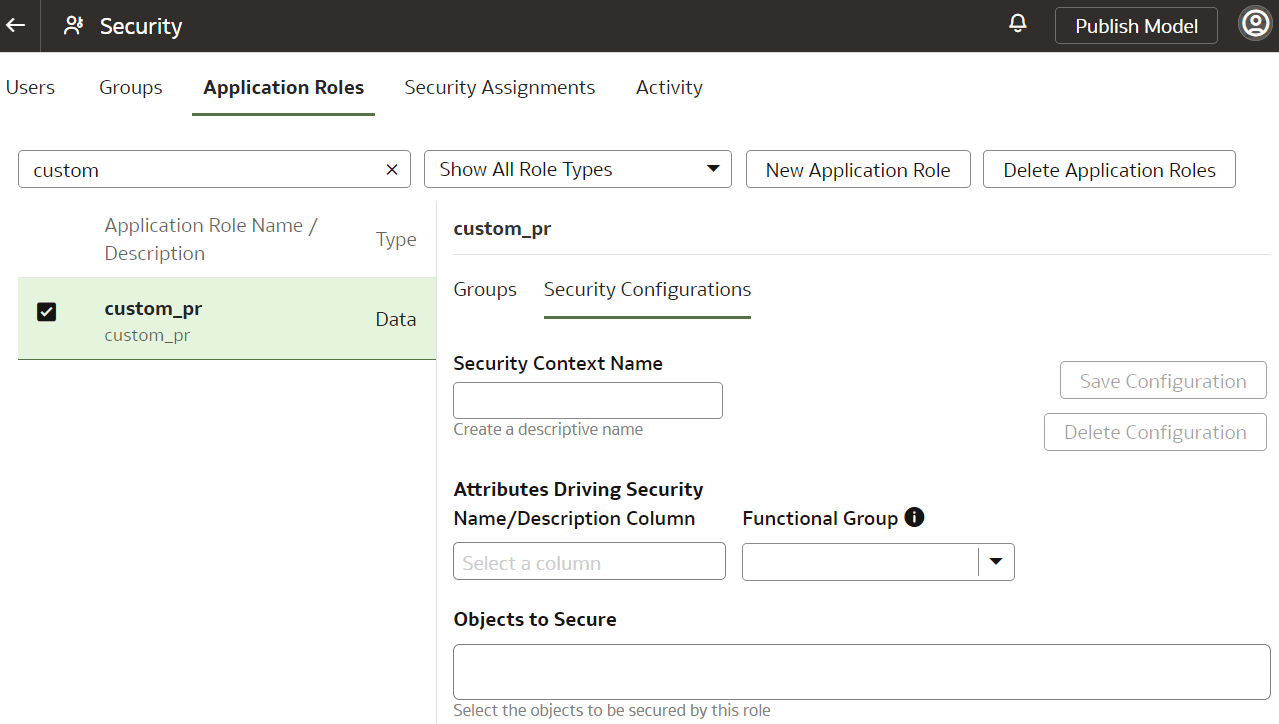Image resolution: width=1279 pixels, height=724 pixels.
Task: Click the Security users icon in header
Action: coord(73,26)
